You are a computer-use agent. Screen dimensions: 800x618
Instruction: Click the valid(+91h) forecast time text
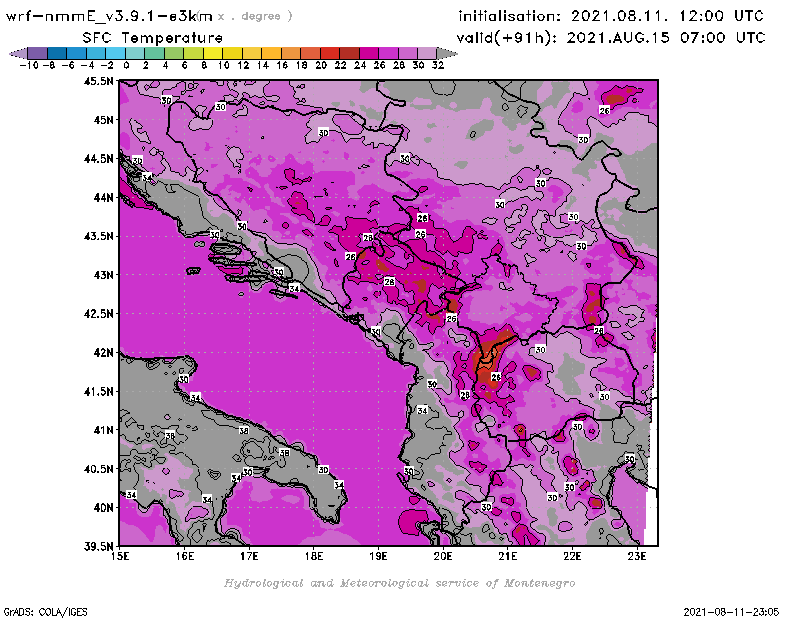611,37
